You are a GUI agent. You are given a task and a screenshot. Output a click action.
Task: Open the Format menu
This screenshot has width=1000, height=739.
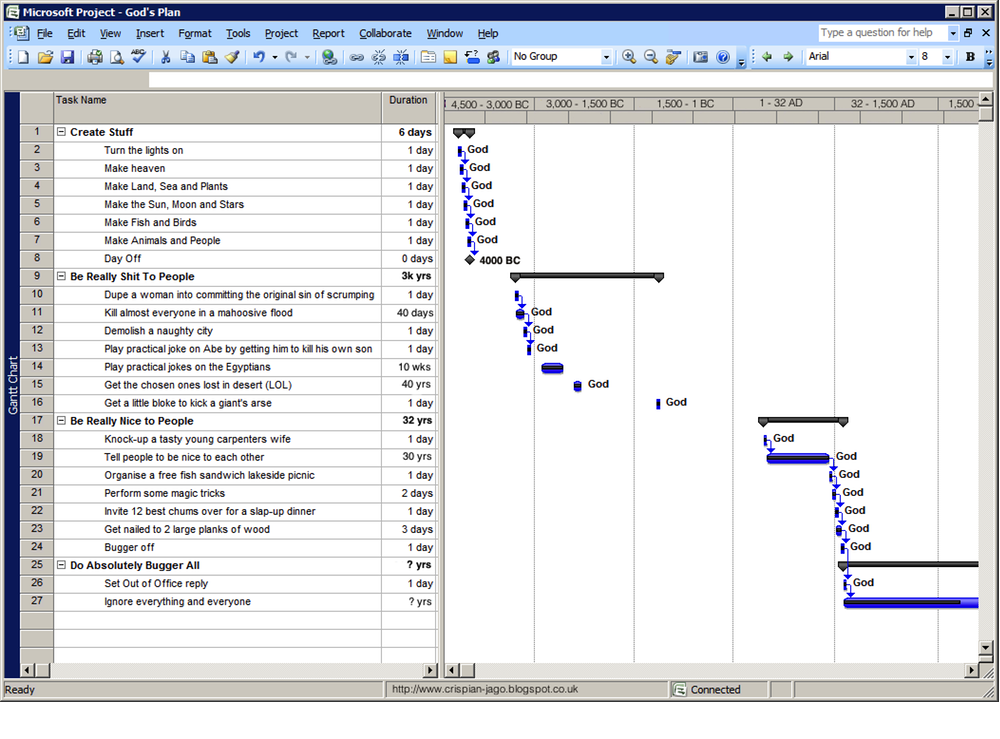click(195, 33)
